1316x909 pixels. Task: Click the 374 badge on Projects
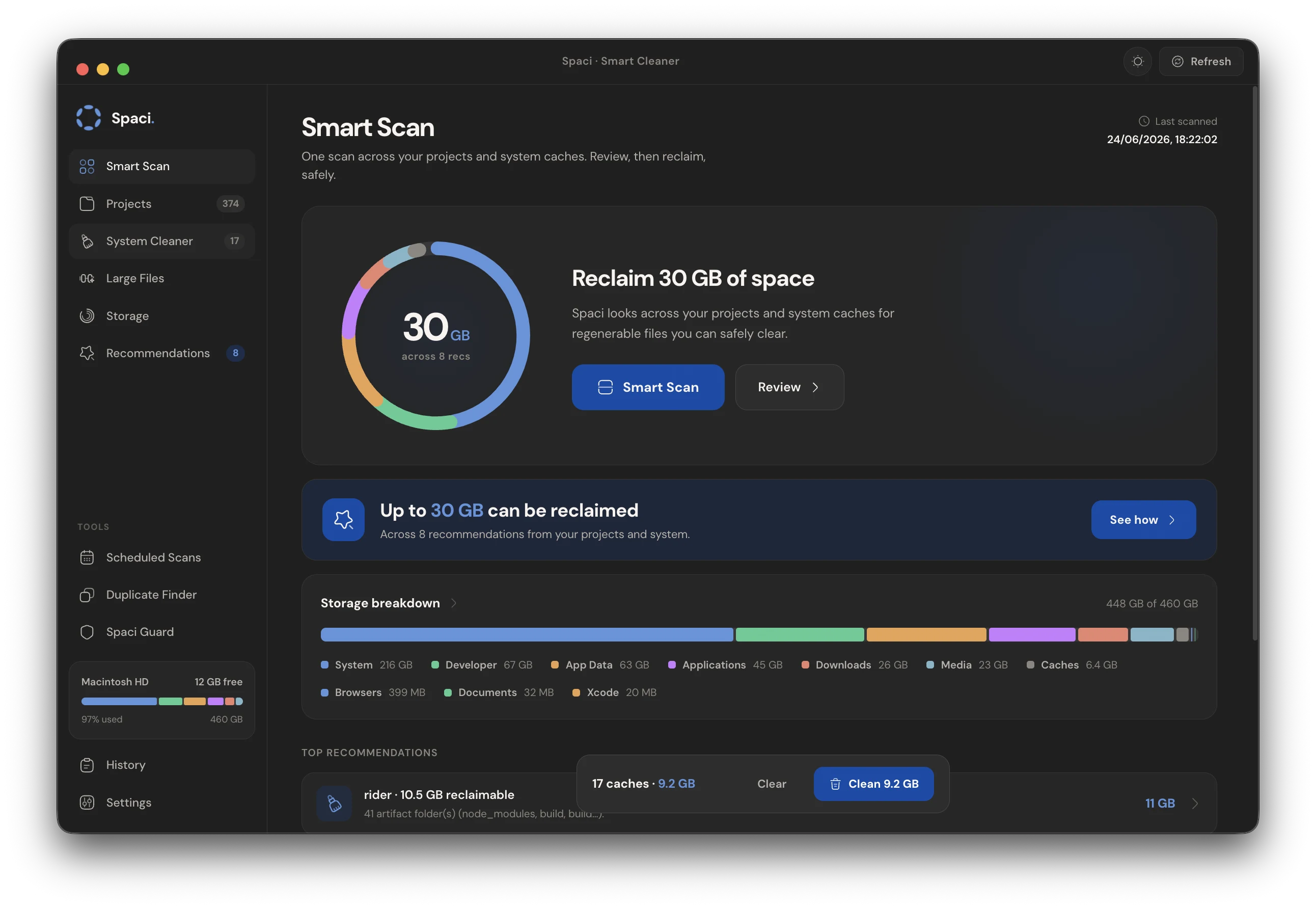[230, 204]
